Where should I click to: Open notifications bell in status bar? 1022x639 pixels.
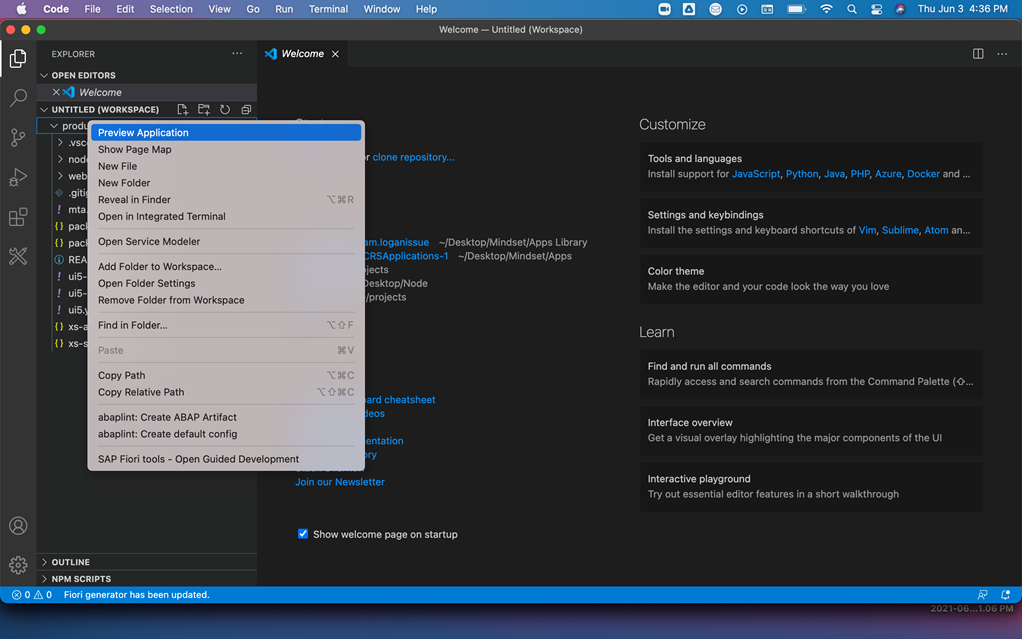point(1006,595)
